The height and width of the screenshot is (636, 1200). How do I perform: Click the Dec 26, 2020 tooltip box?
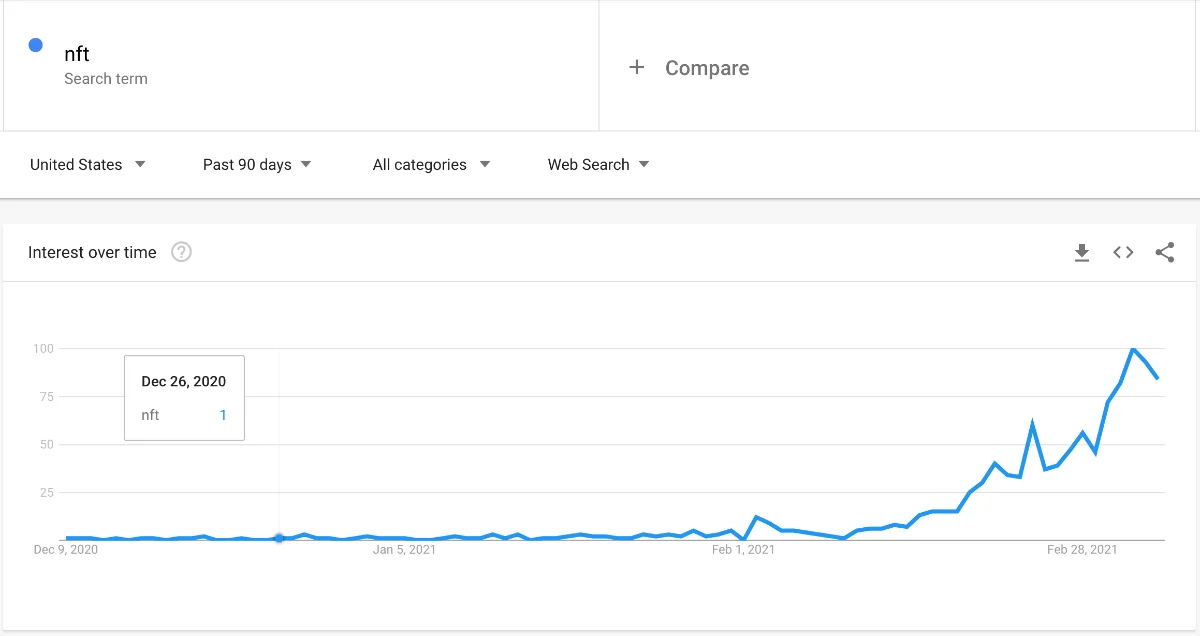pos(184,397)
